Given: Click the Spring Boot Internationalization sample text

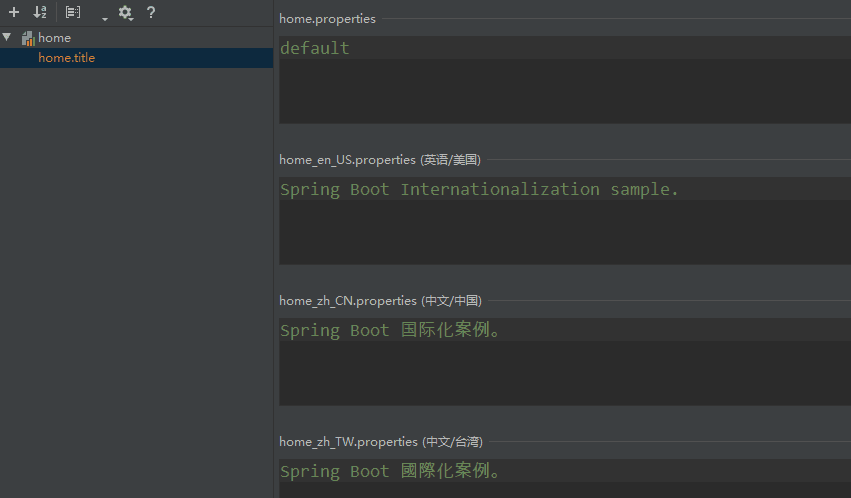Looking at the screenshot, I should (479, 189).
